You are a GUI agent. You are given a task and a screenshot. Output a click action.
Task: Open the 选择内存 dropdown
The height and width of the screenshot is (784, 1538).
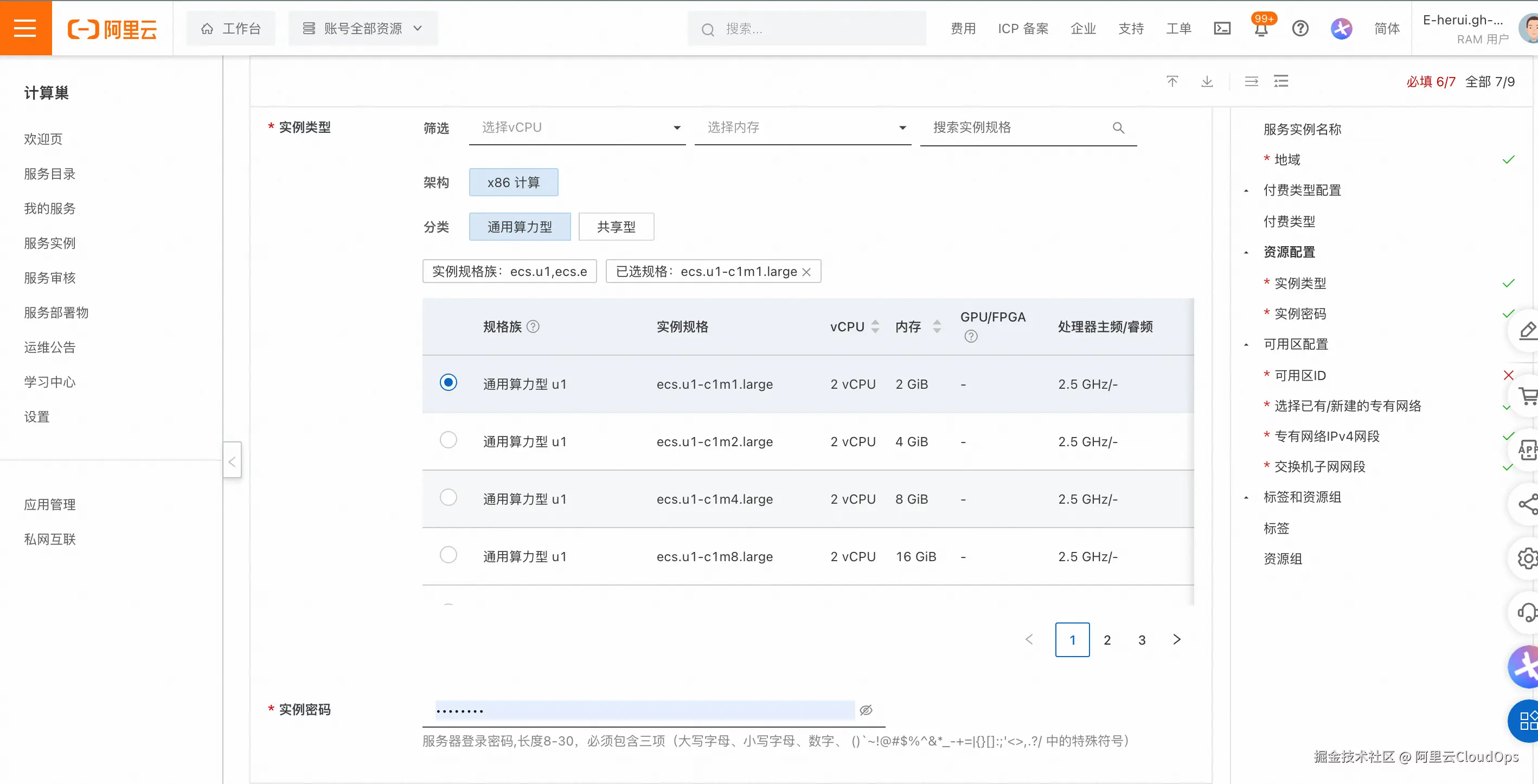click(803, 128)
